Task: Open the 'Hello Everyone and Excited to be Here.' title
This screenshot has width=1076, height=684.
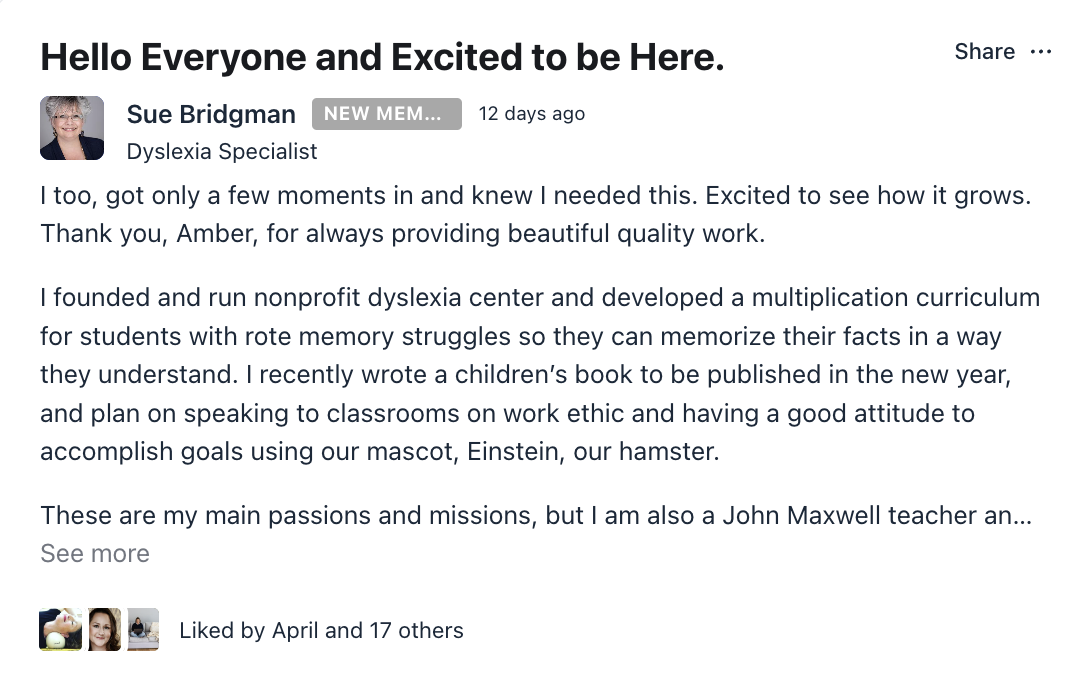Action: 382,58
